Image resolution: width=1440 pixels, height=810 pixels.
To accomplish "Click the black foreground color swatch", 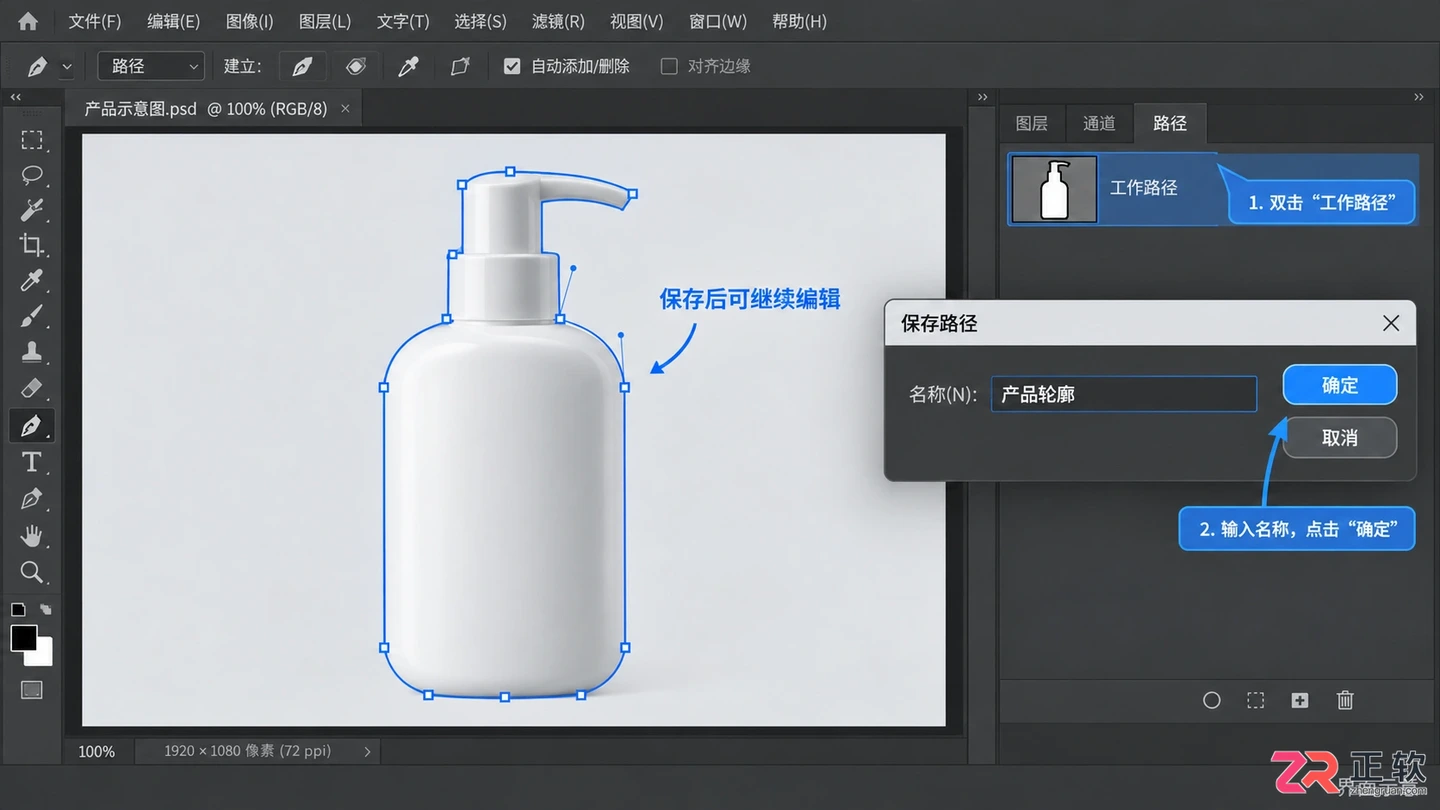I will 24,638.
